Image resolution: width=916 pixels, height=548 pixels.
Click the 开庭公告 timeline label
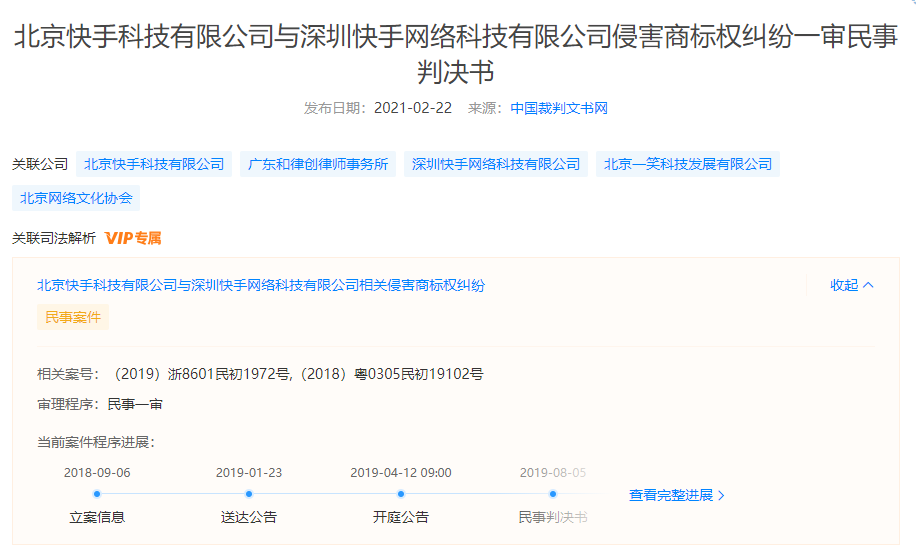tap(401, 517)
